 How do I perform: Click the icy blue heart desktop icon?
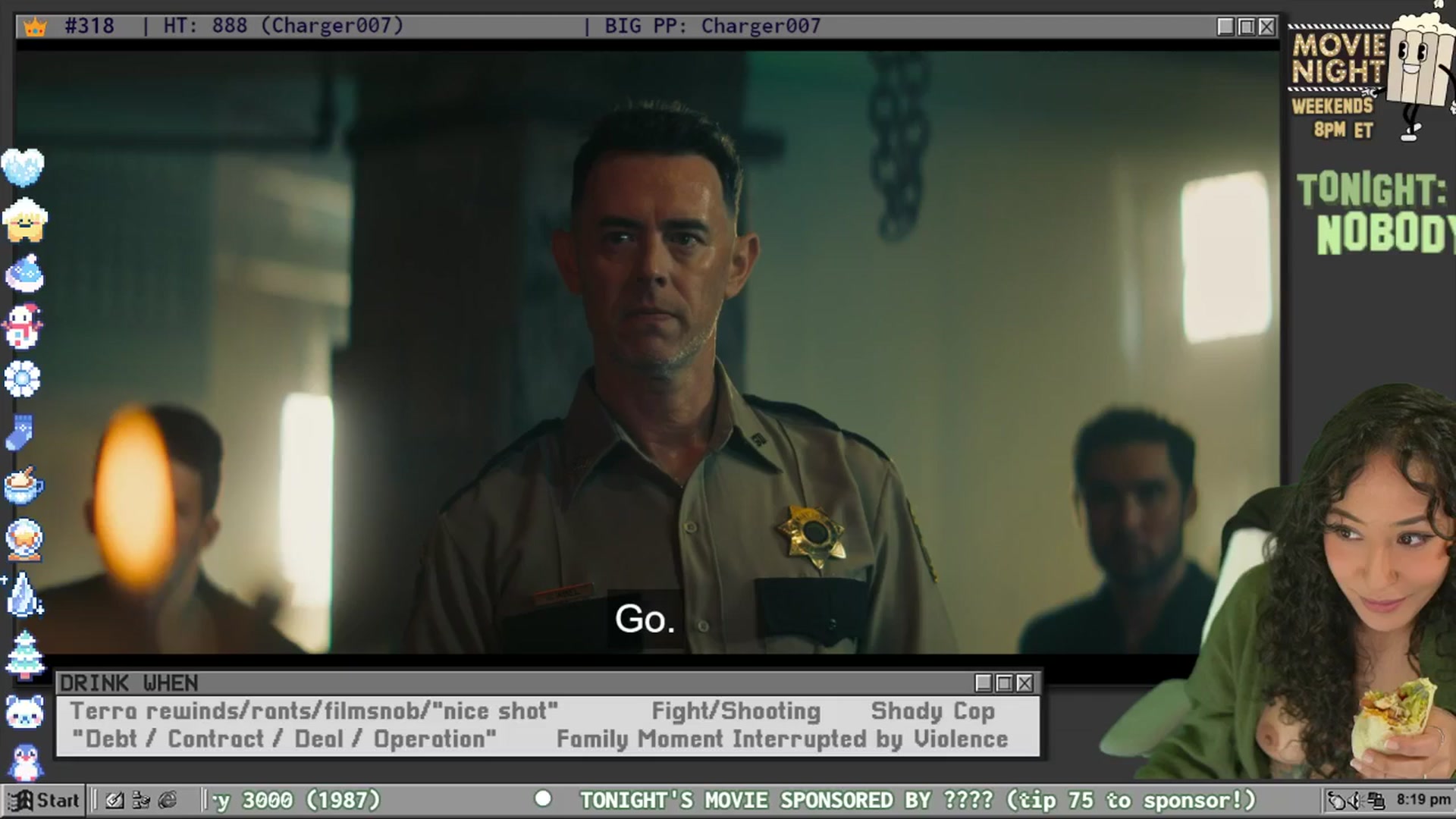click(x=24, y=167)
